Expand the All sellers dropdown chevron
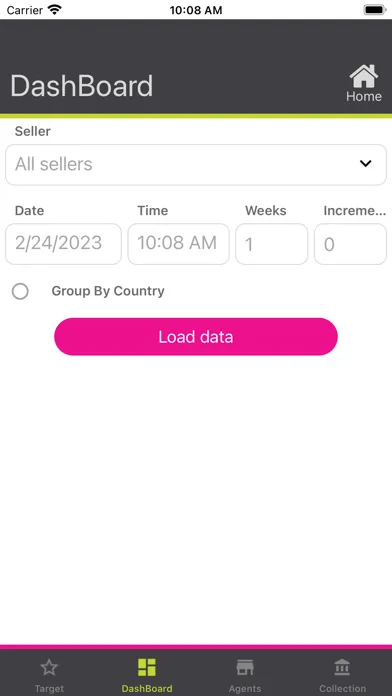Viewport: 392px width, 696px height. pyautogui.click(x=365, y=163)
